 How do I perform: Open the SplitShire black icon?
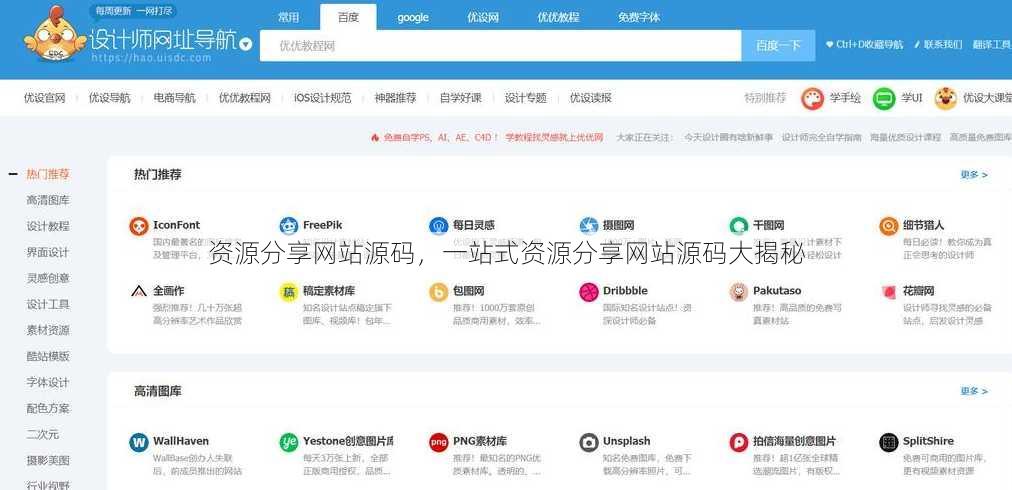point(889,442)
